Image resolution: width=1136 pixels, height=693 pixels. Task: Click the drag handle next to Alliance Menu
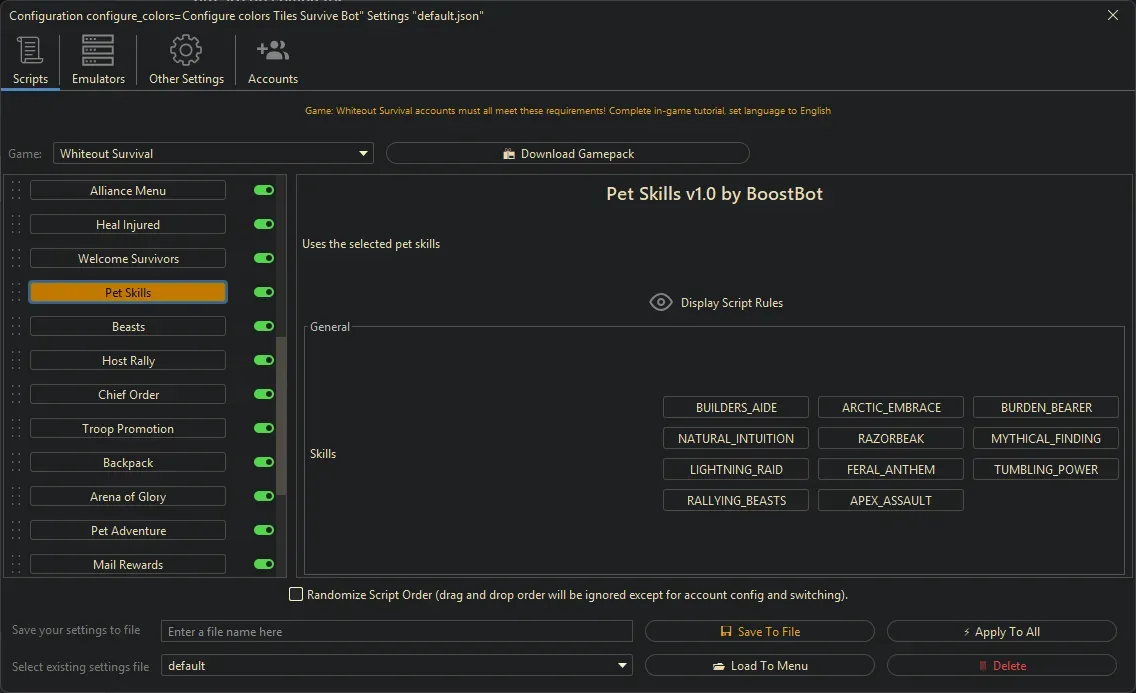click(x=16, y=191)
